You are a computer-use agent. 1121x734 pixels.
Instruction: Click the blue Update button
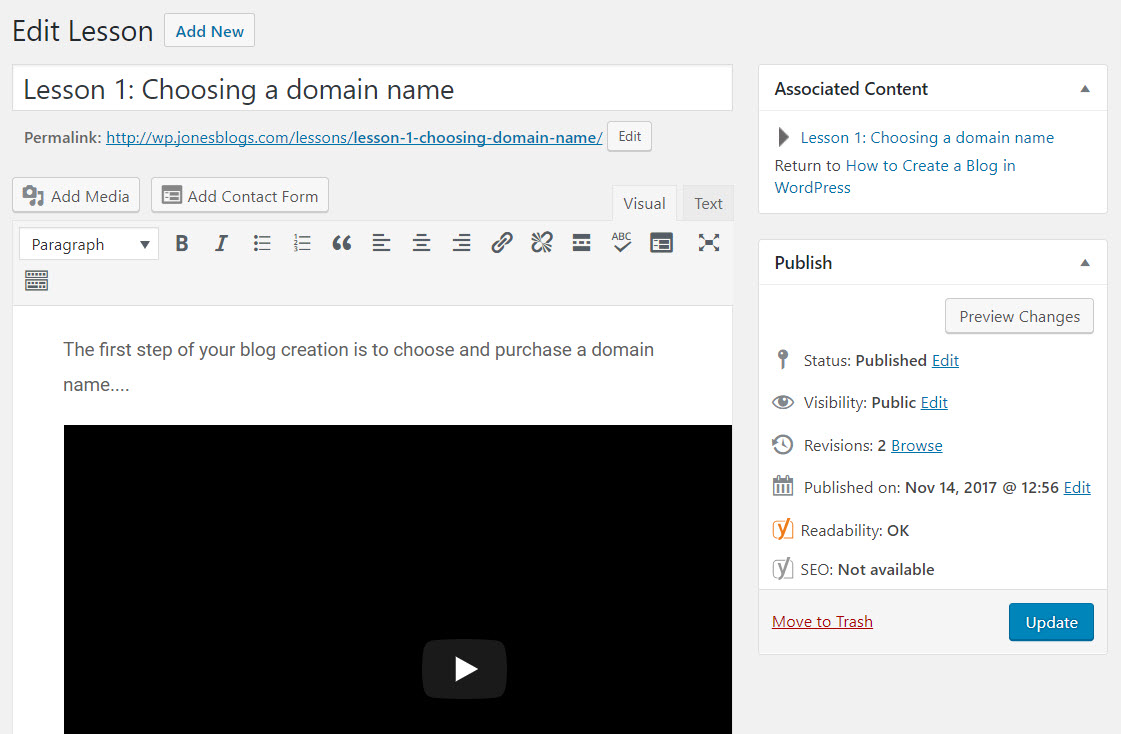(1051, 623)
